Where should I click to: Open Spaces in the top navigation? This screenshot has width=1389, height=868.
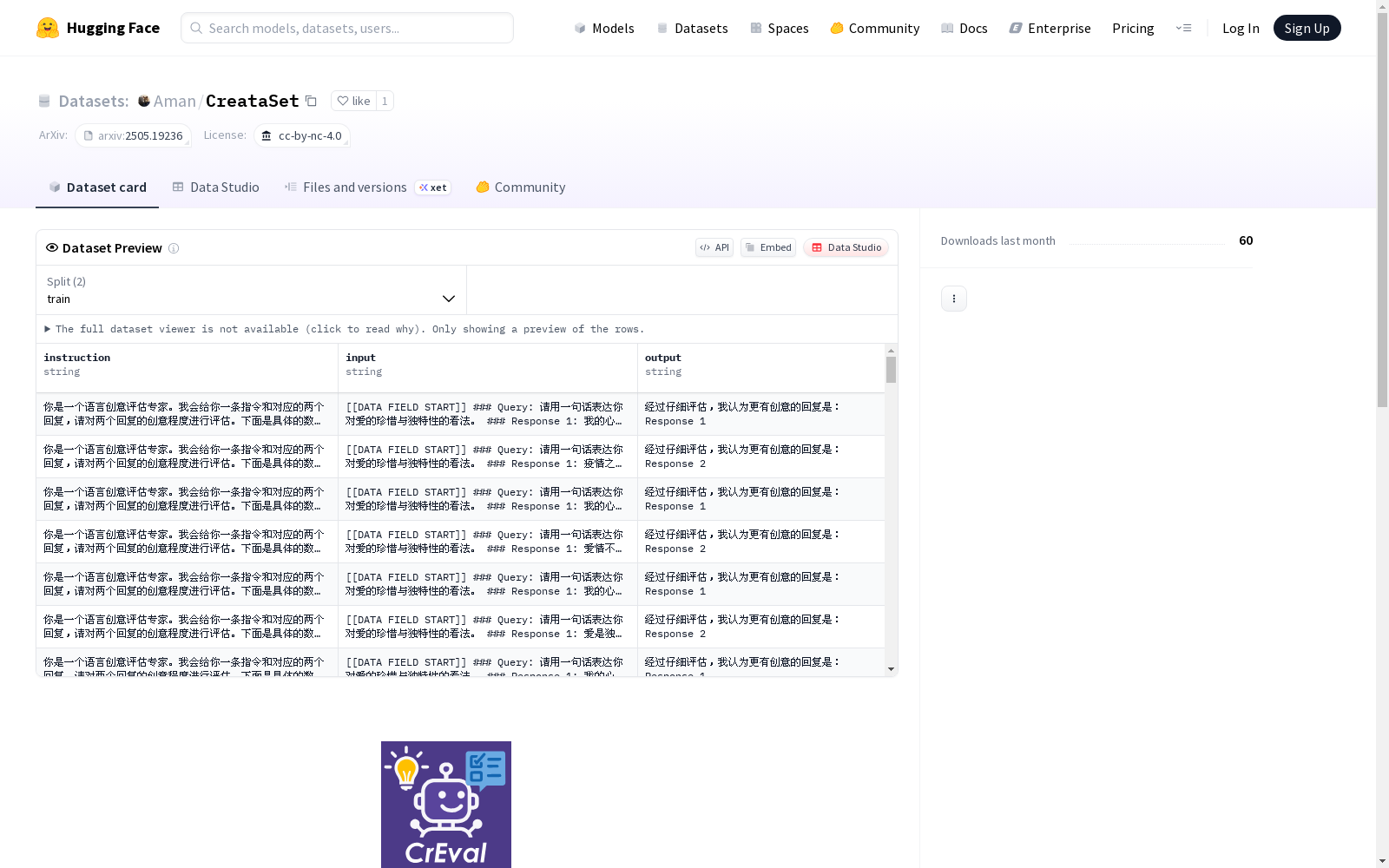[780, 28]
